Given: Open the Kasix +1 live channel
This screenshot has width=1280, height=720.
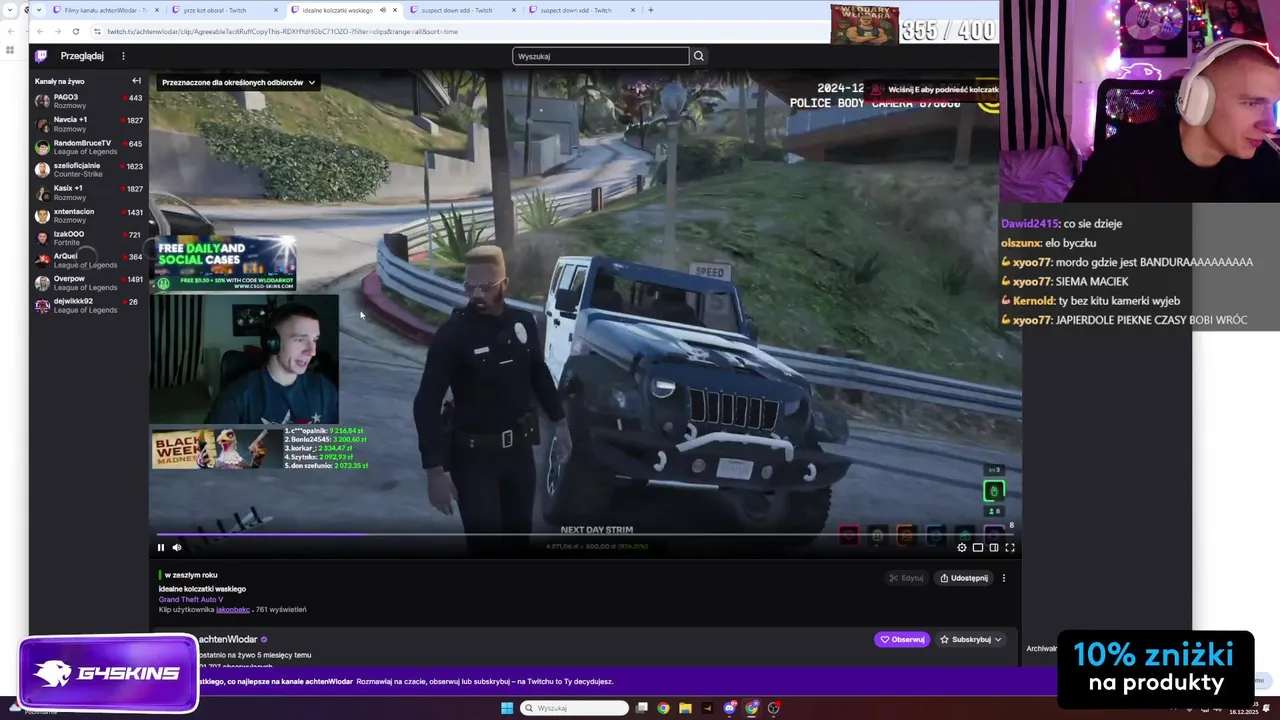Looking at the screenshot, I should click(x=89, y=192).
